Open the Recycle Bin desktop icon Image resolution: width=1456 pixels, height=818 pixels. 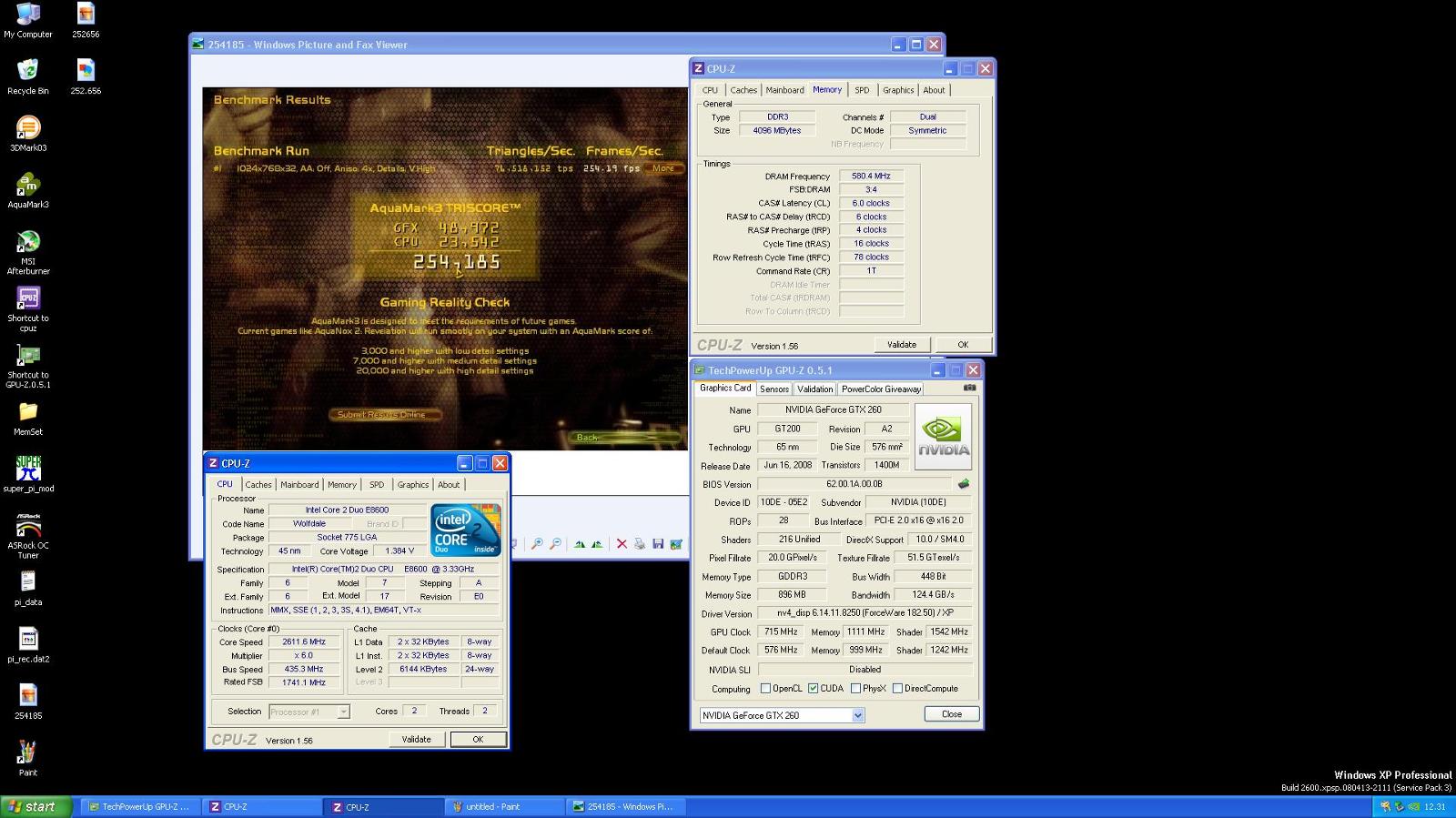click(28, 76)
